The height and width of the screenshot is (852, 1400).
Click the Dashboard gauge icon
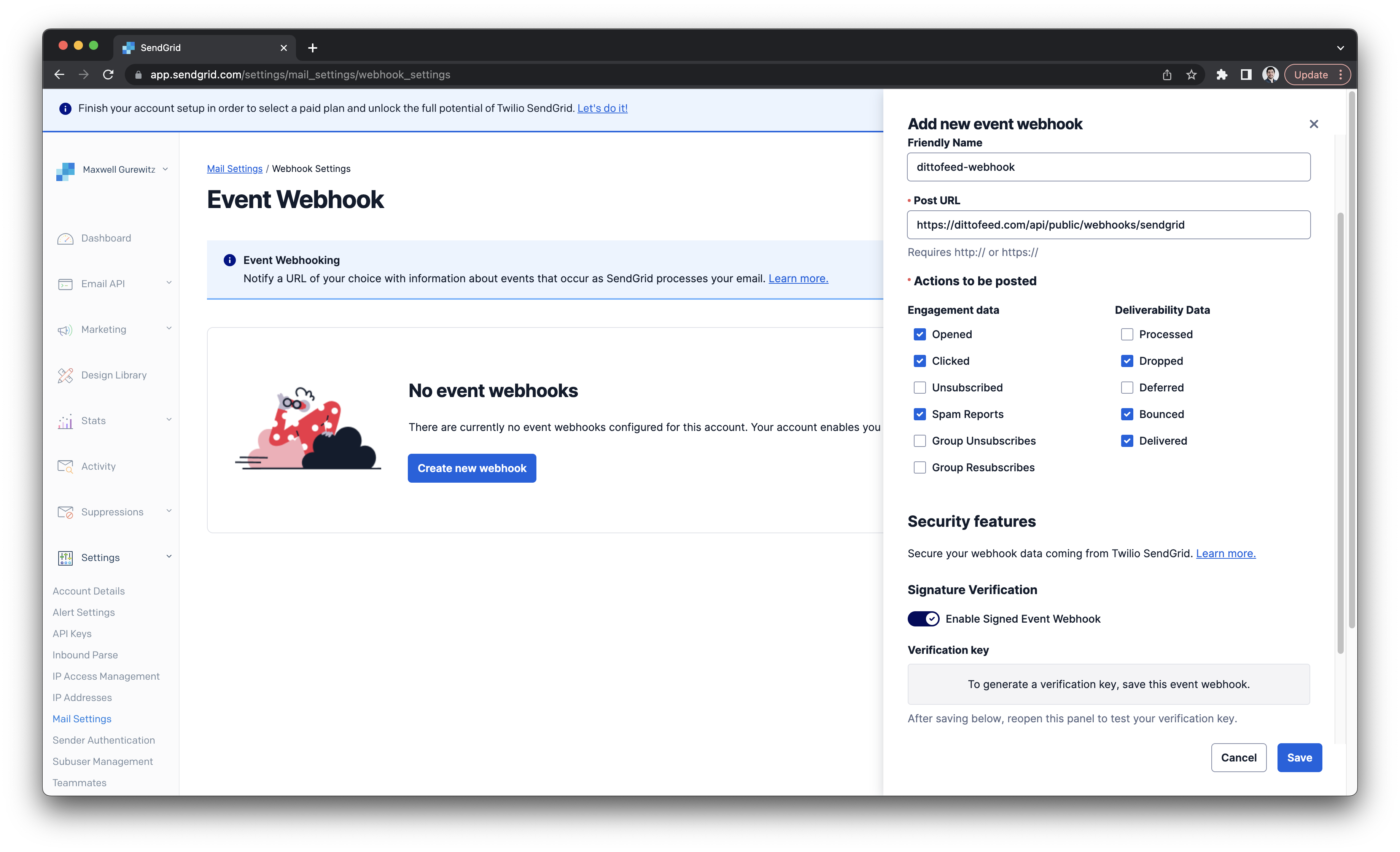tap(65, 238)
